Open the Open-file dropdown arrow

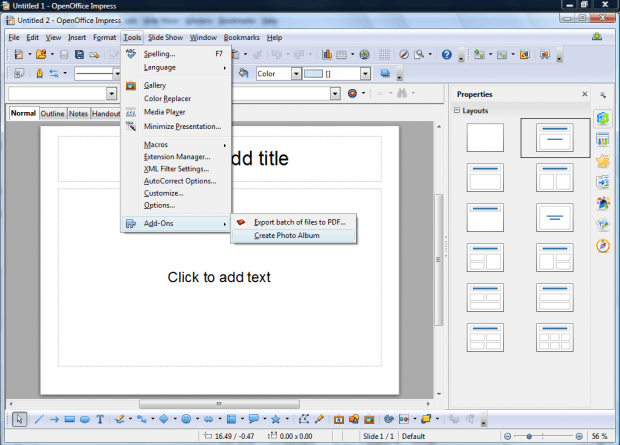(x=52, y=55)
